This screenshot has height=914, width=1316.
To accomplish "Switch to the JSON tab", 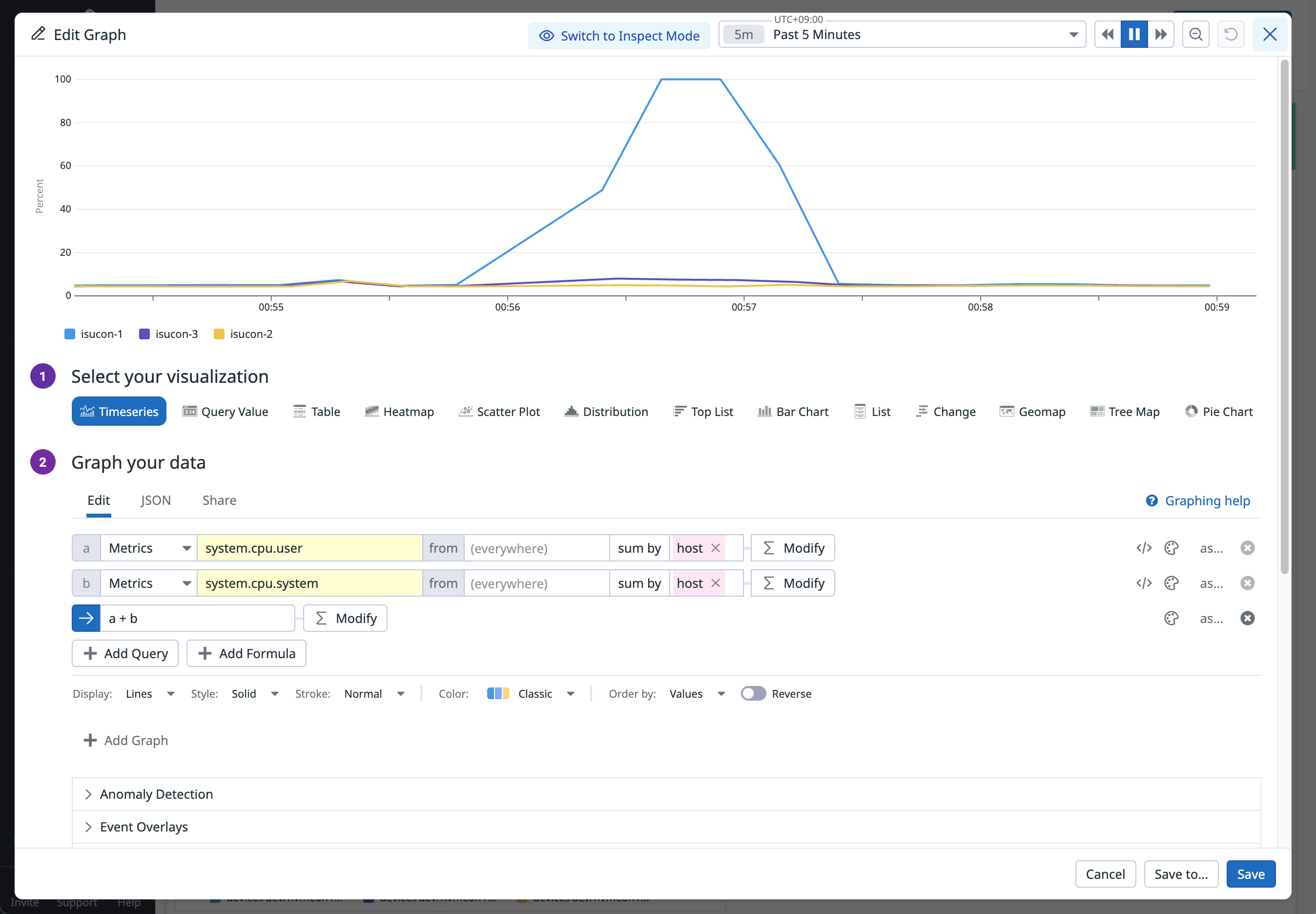I will click(156, 500).
